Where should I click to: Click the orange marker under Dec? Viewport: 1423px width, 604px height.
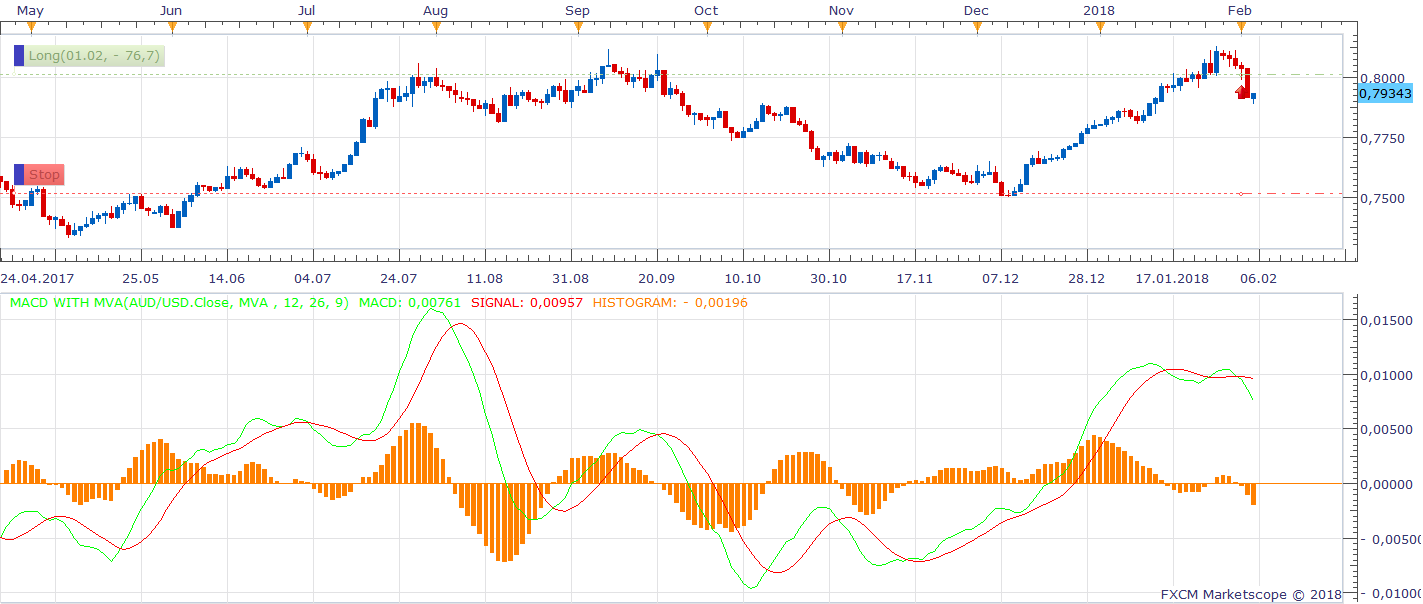click(976, 28)
